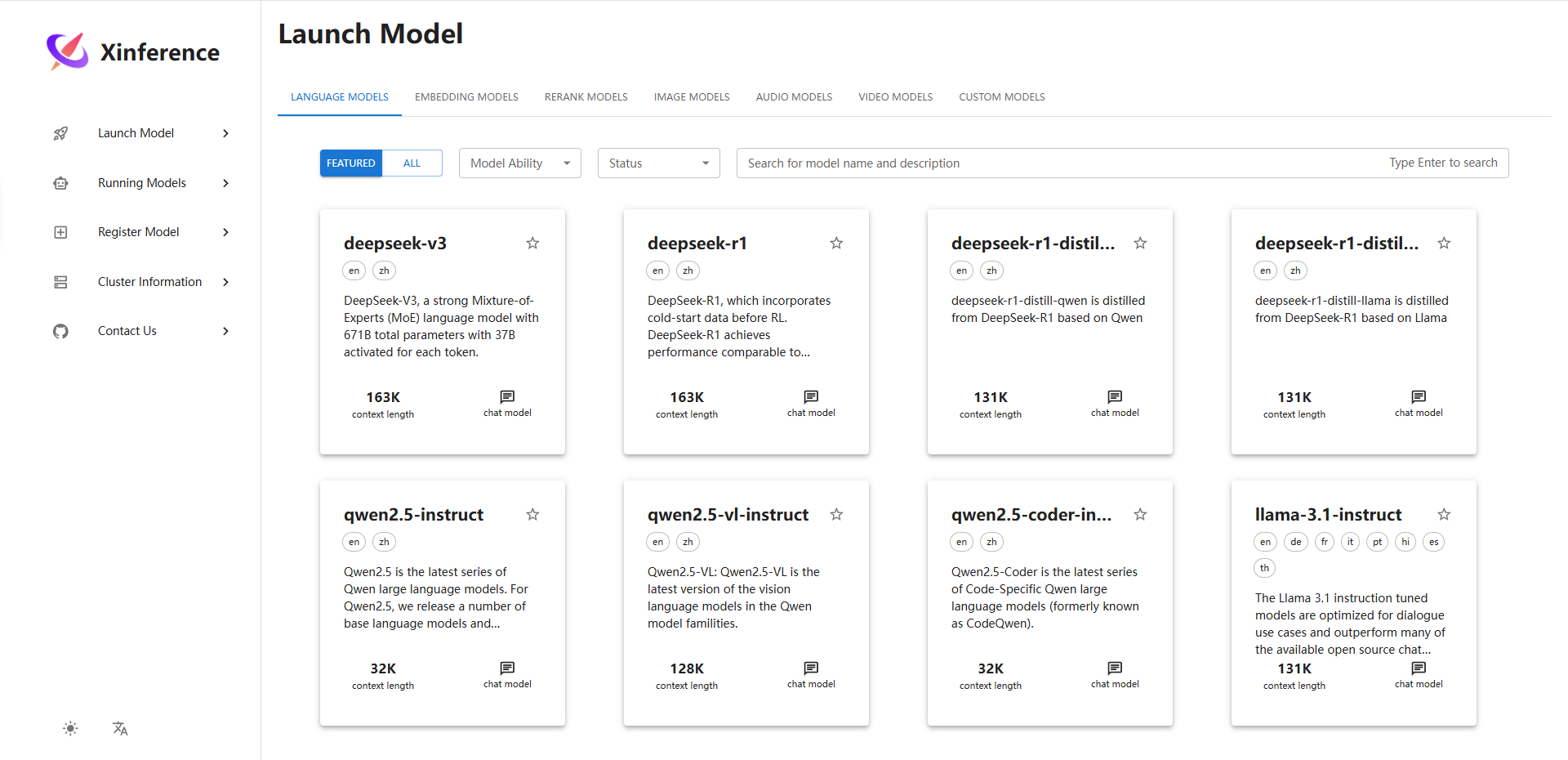Image resolution: width=1568 pixels, height=760 pixels.
Task: Click the 'pt' language tag on llama-3.1-instruct
Action: pos(1378,542)
